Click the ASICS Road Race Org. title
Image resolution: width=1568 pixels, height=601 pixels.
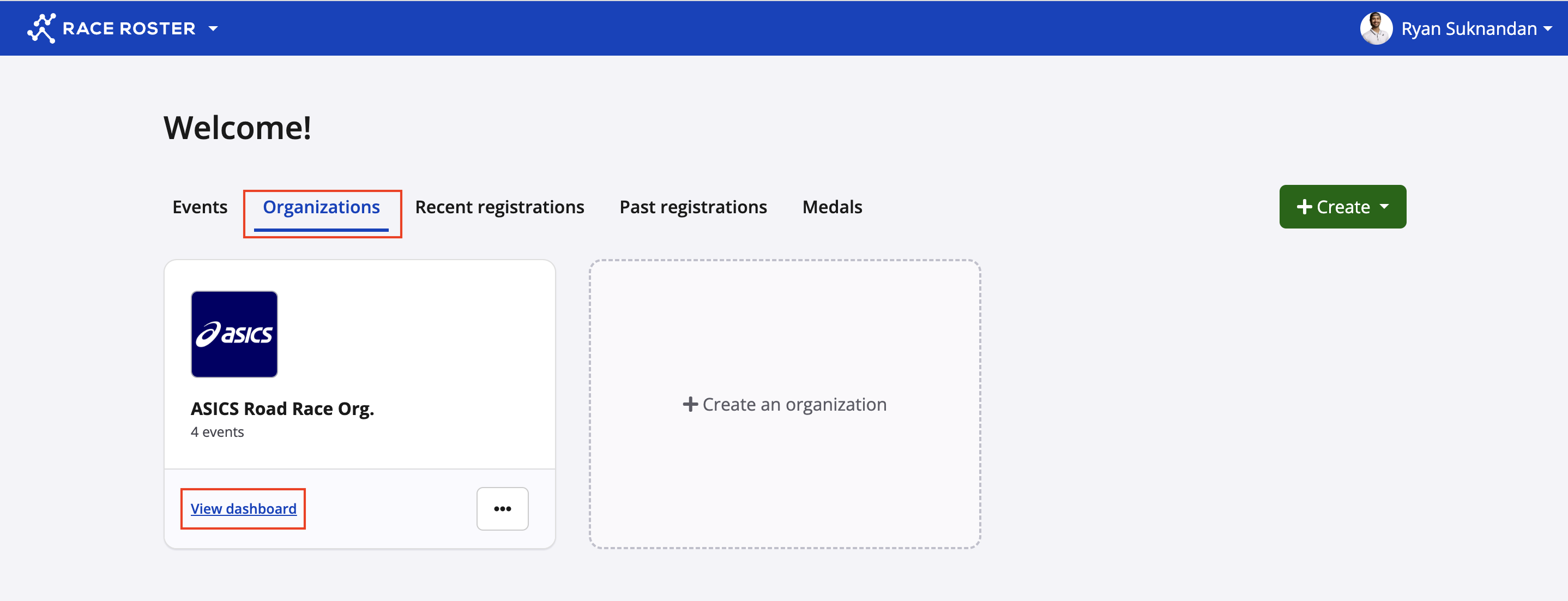coord(282,408)
